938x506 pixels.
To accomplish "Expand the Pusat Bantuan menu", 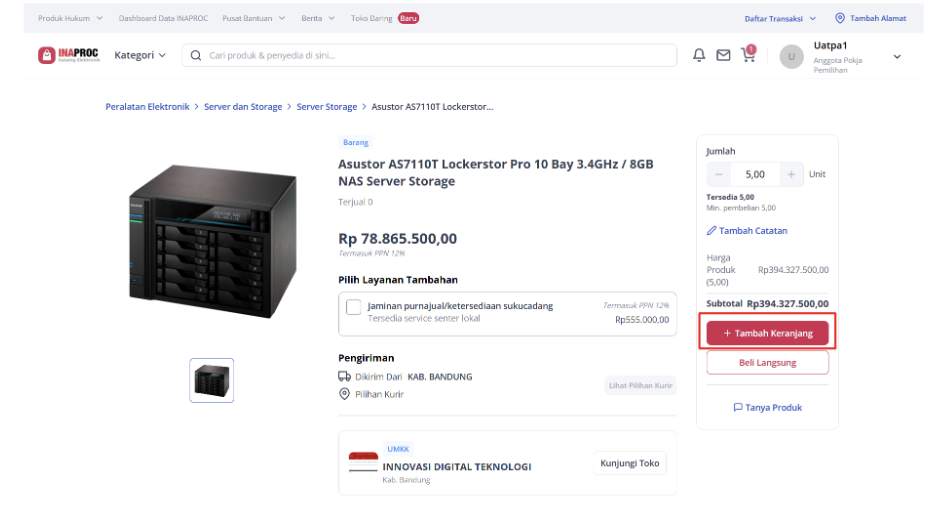I will tap(254, 18).
